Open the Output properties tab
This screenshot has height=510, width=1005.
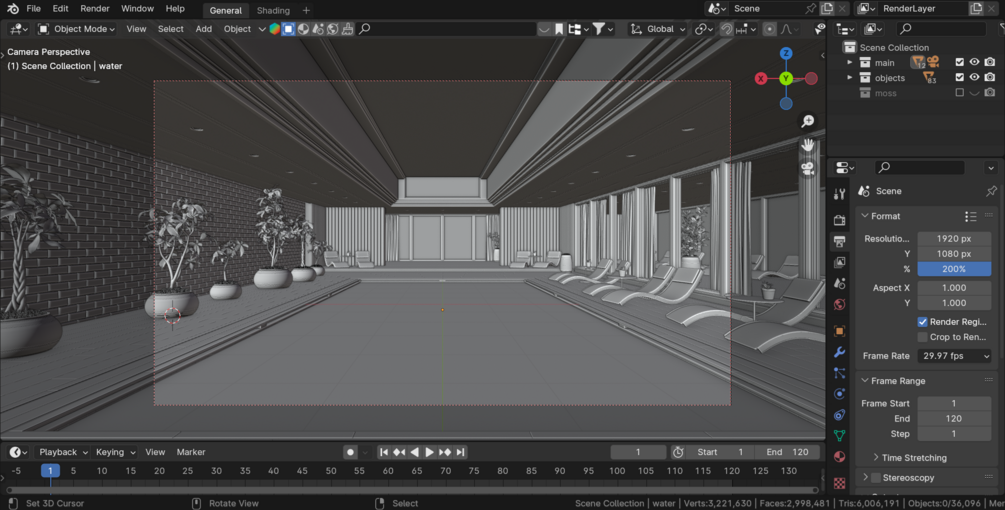pyautogui.click(x=839, y=241)
